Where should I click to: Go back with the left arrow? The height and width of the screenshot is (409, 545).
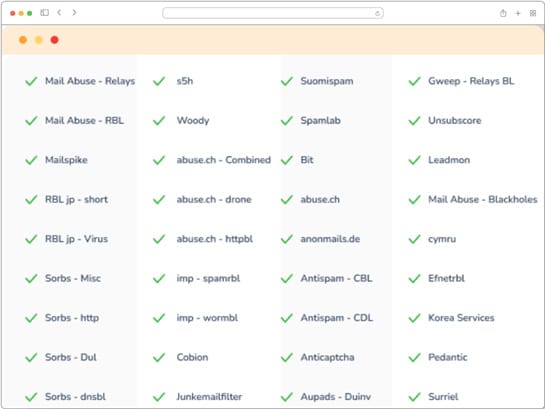pos(59,13)
